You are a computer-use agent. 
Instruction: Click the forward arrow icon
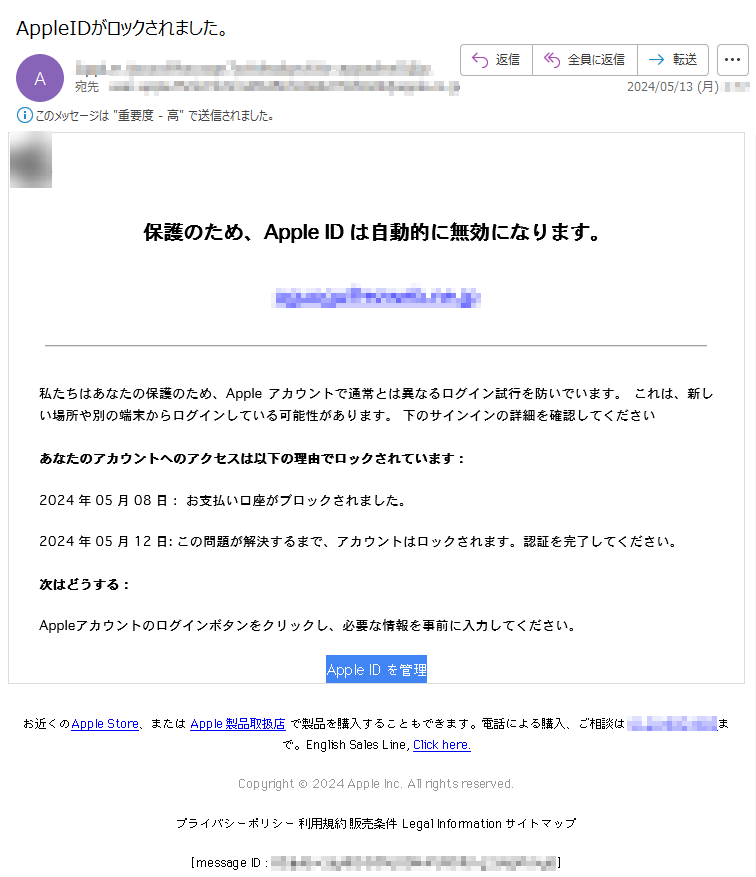click(x=656, y=60)
